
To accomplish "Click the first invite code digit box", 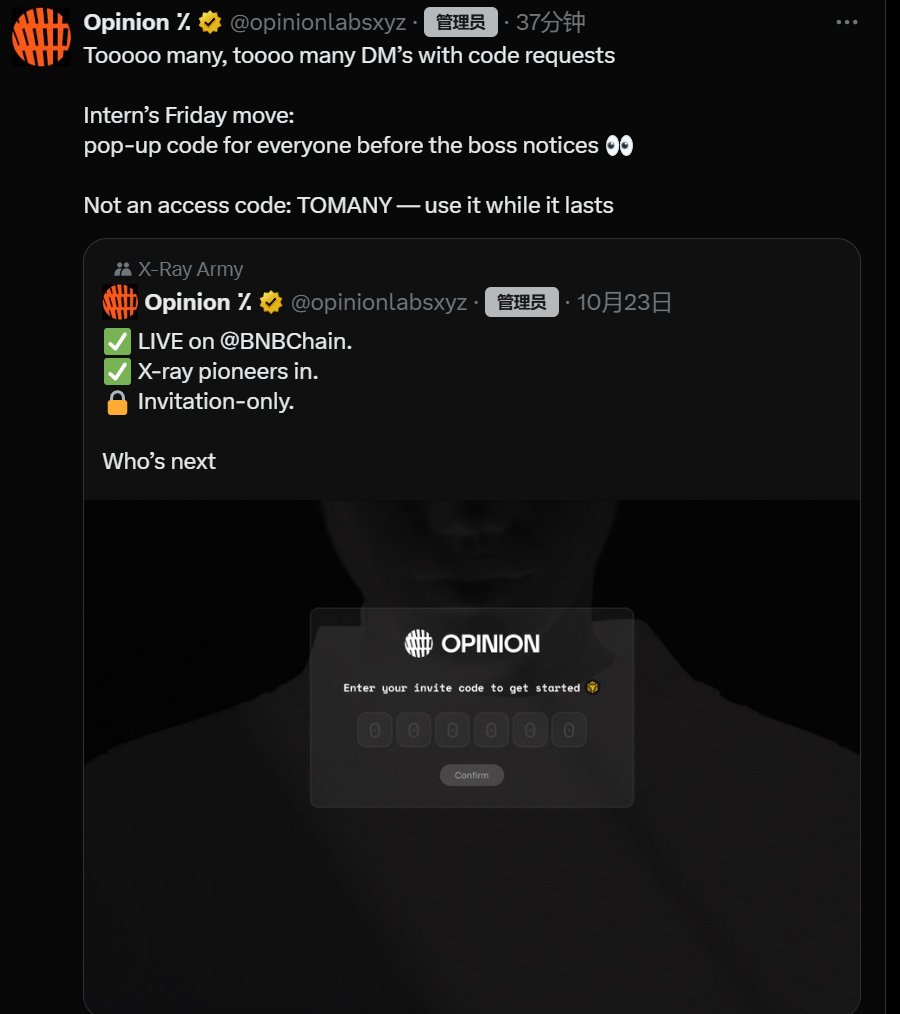I will click(375, 730).
